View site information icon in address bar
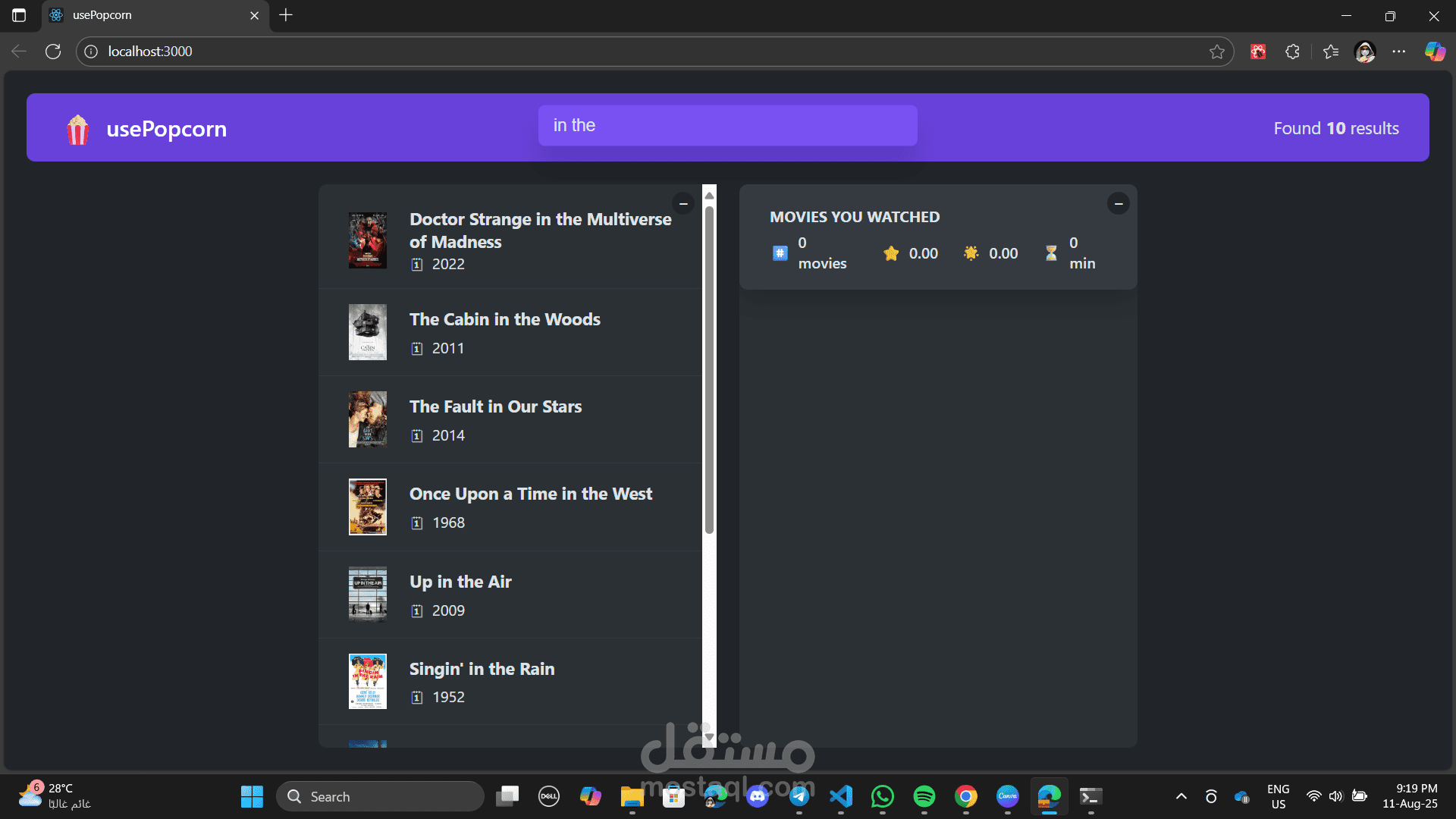Screen dimensions: 1456x819 [x=91, y=52]
